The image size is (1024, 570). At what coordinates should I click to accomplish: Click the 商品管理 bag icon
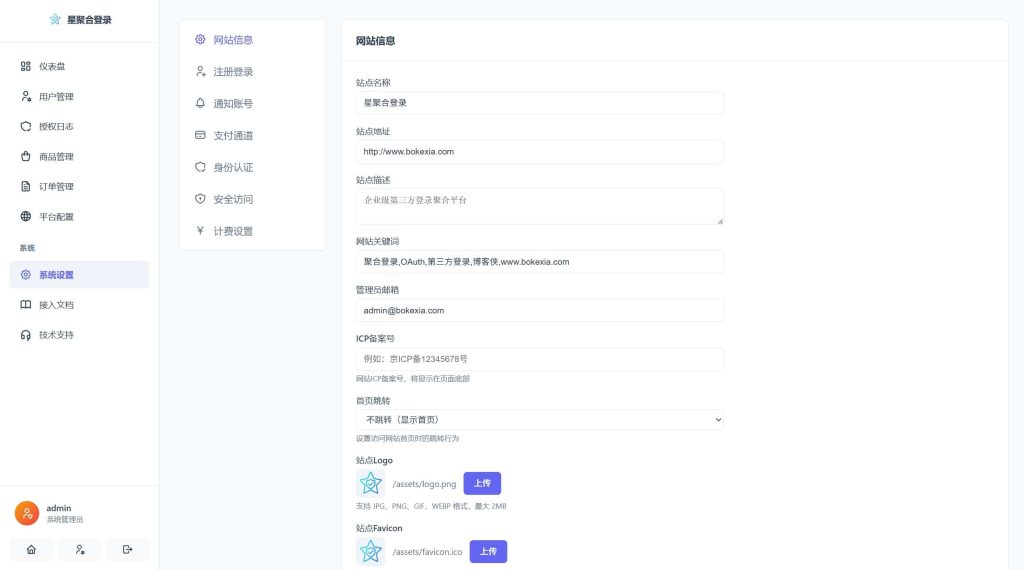[x=25, y=156]
